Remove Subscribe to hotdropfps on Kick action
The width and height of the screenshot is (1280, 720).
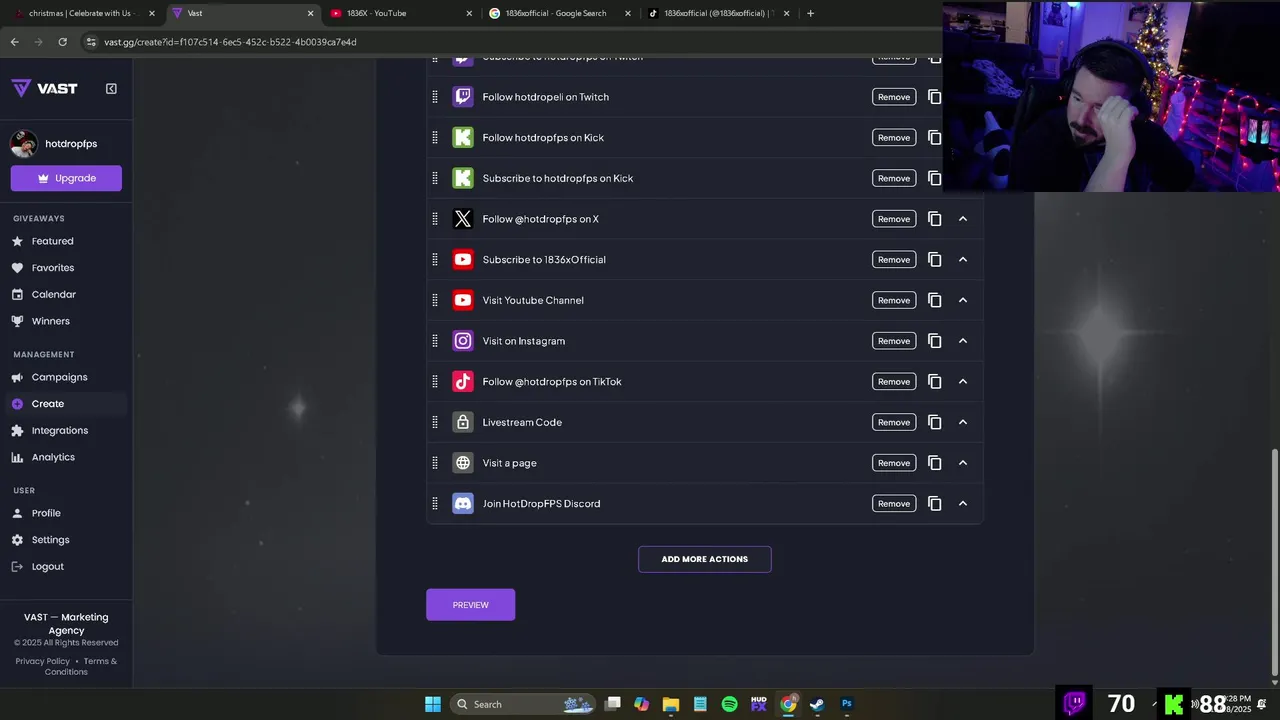[894, 178]
